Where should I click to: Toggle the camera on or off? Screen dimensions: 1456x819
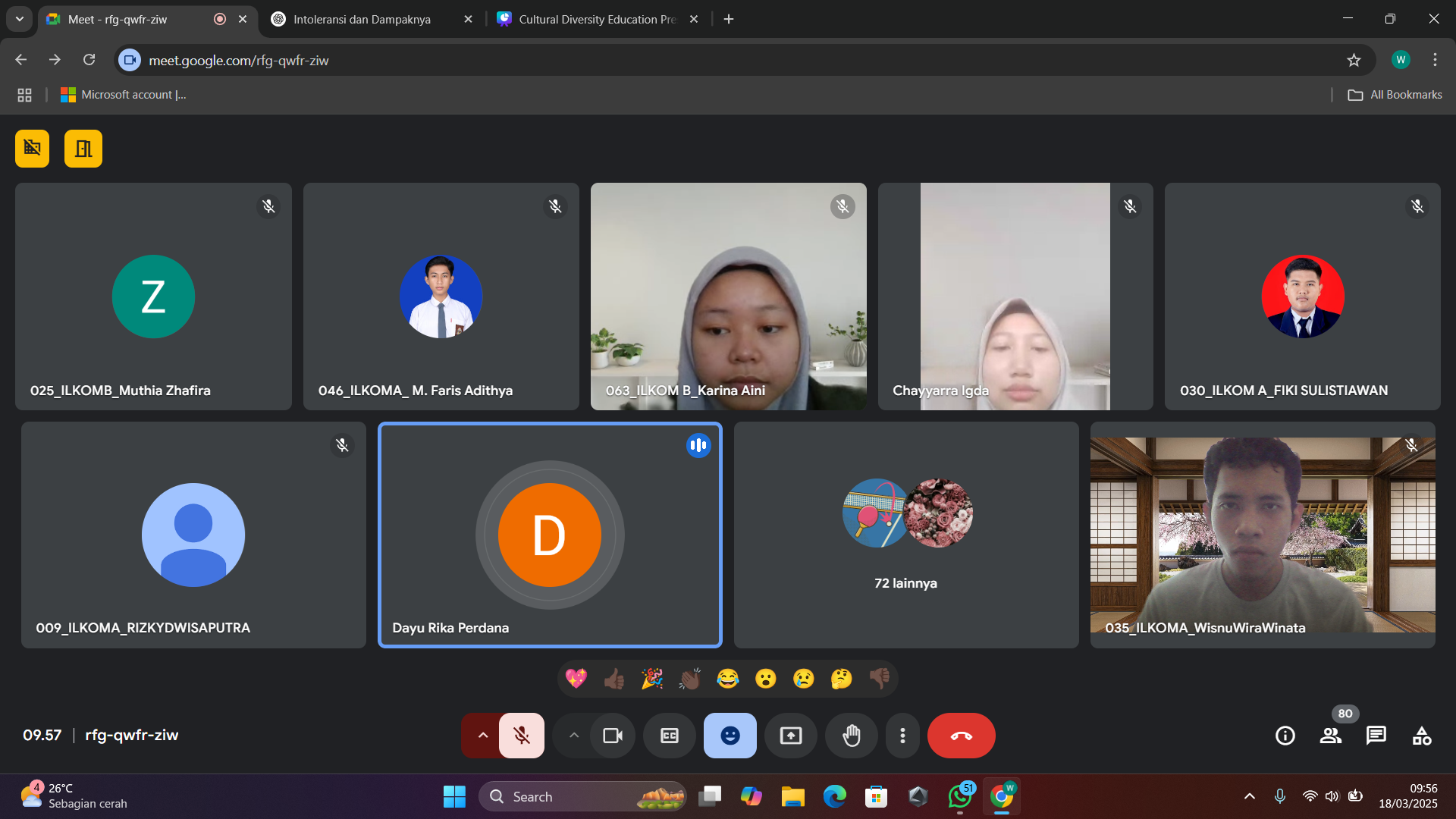[x=613, y=736]
